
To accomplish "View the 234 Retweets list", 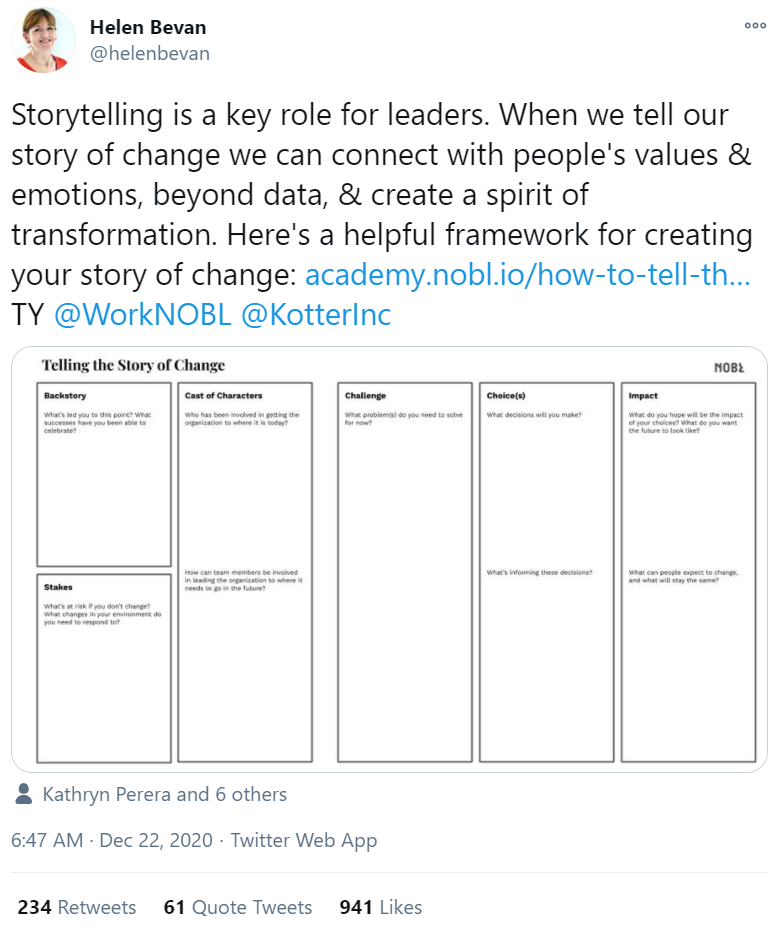I will [77, 908].
